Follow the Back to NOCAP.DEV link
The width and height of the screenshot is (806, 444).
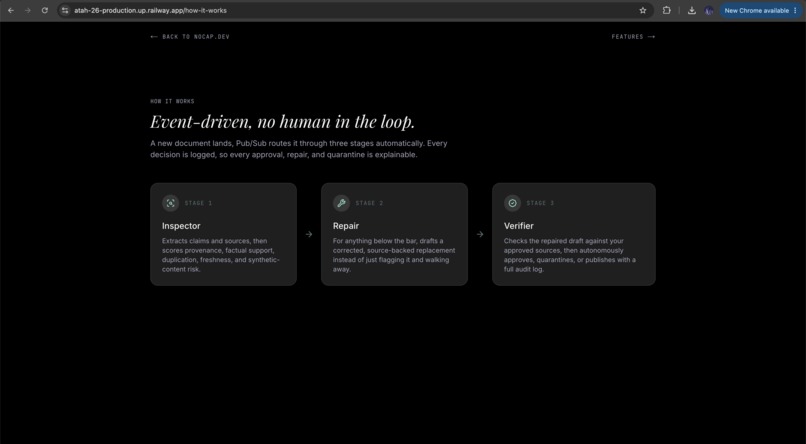(x=190, y=36)
